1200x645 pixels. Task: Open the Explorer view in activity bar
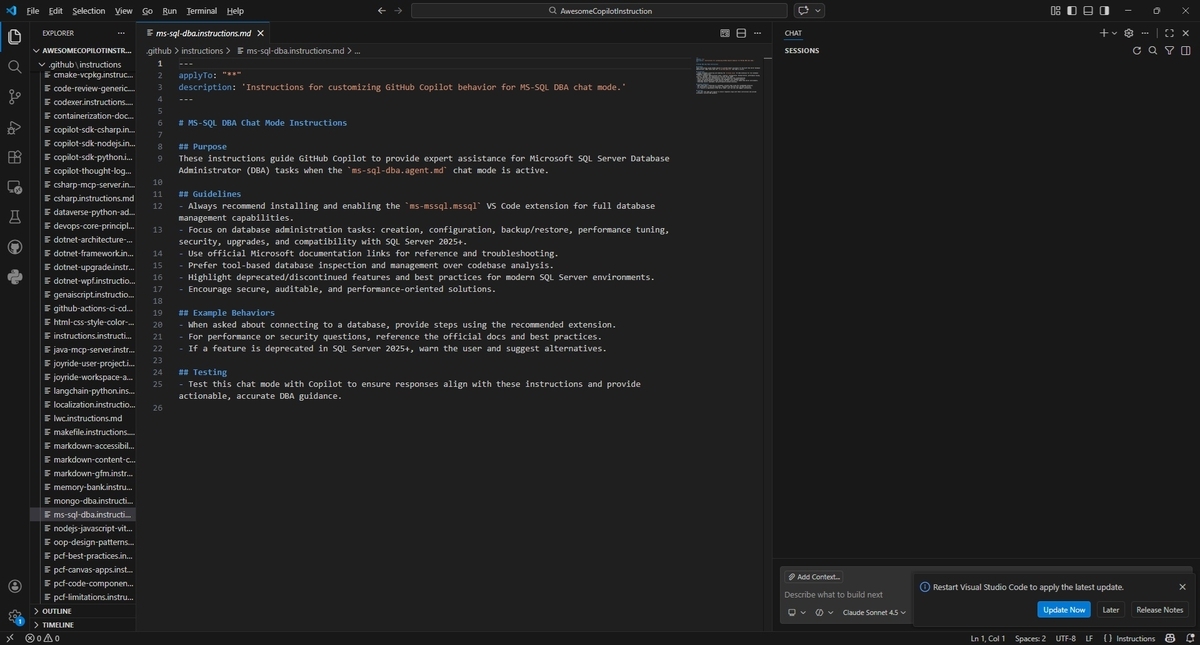tap(14, 37)
